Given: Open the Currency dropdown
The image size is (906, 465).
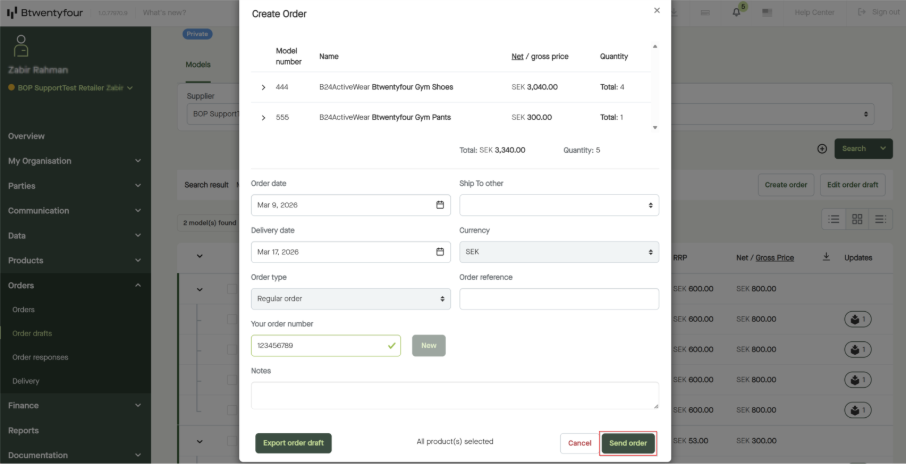Looking at the screenshot, I should [558, 252].
